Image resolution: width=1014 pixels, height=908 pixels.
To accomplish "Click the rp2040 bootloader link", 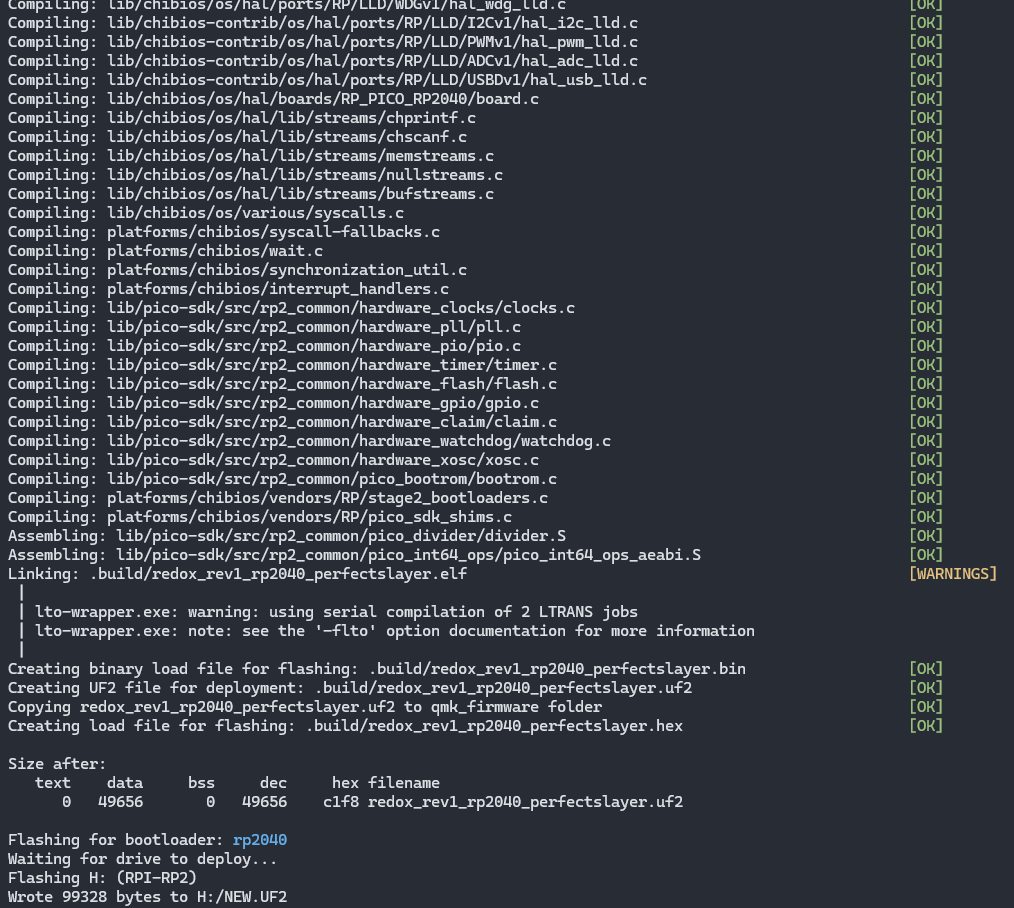I will click(x=259, y=840).
